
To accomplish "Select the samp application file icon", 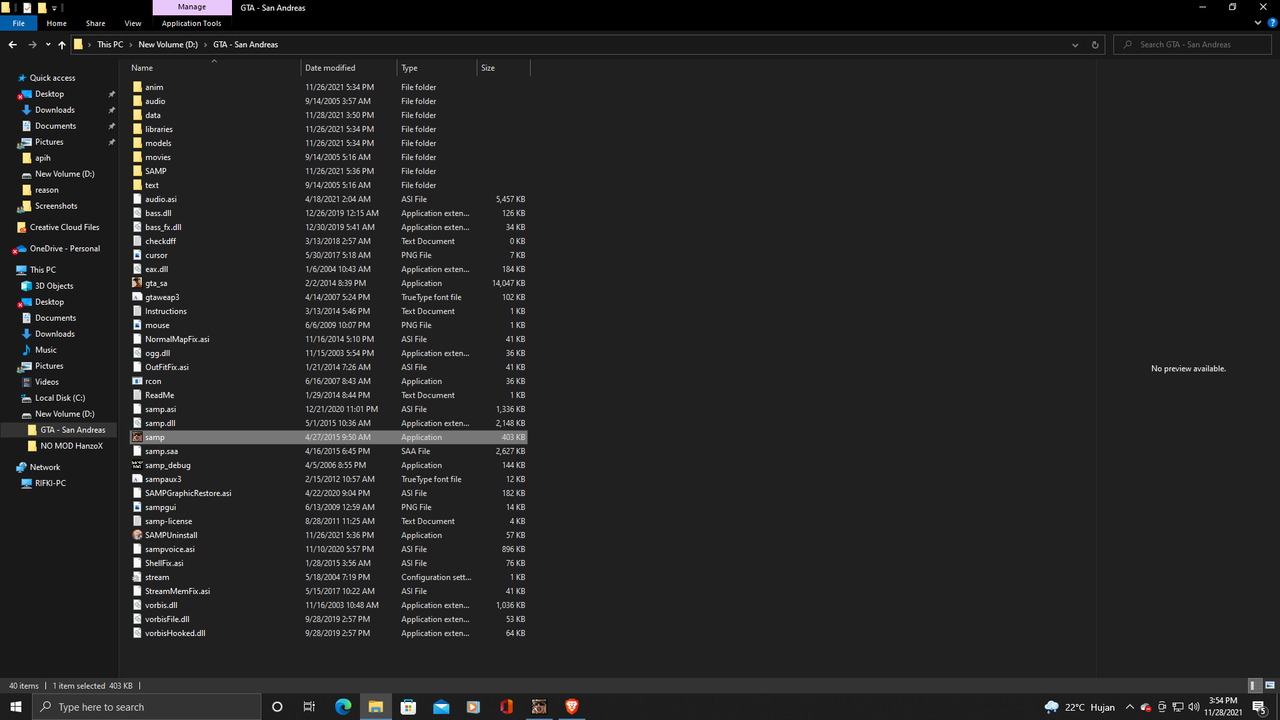I will (x=137, y=437).
